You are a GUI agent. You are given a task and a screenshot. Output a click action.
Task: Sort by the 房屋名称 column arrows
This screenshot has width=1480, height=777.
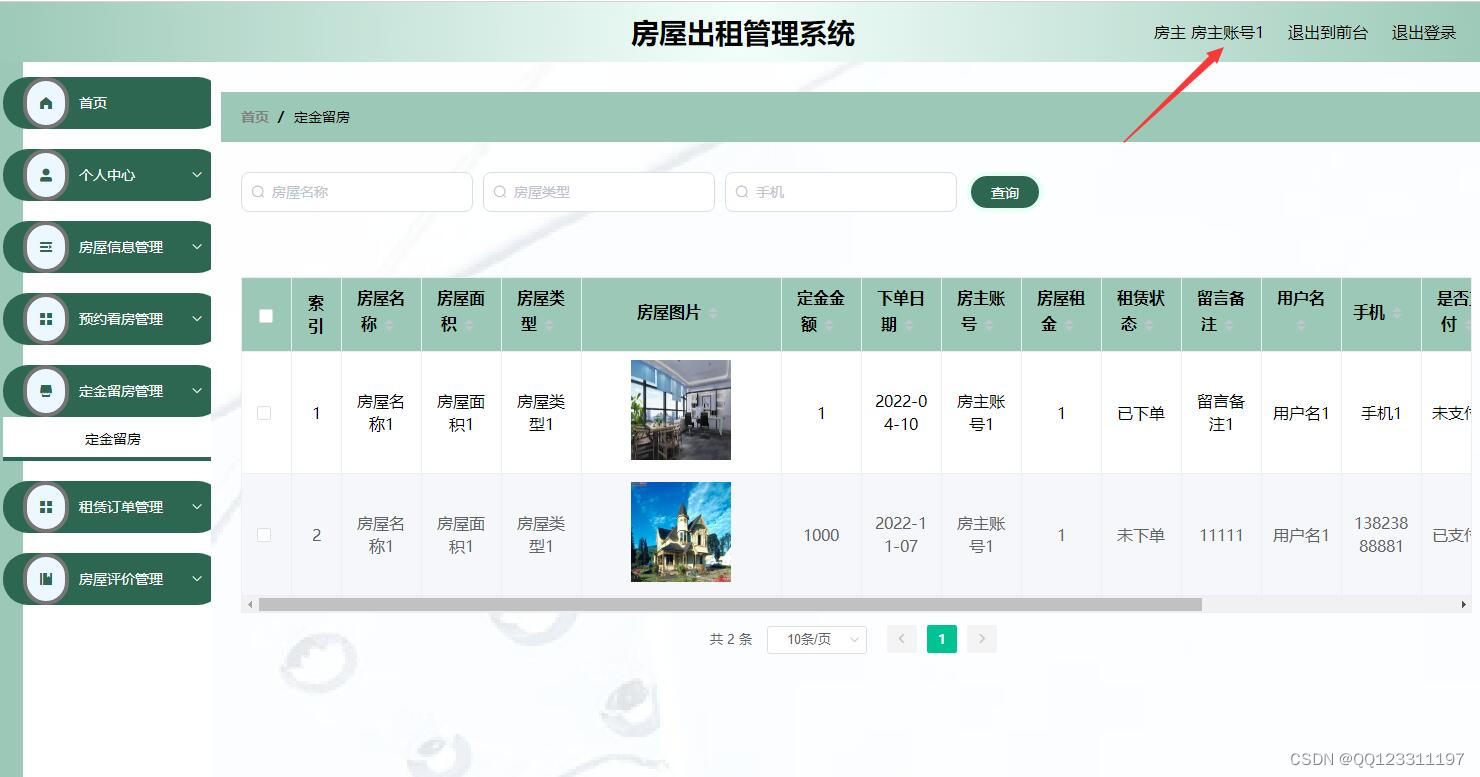pyautogui.click(x=389, y=325)
